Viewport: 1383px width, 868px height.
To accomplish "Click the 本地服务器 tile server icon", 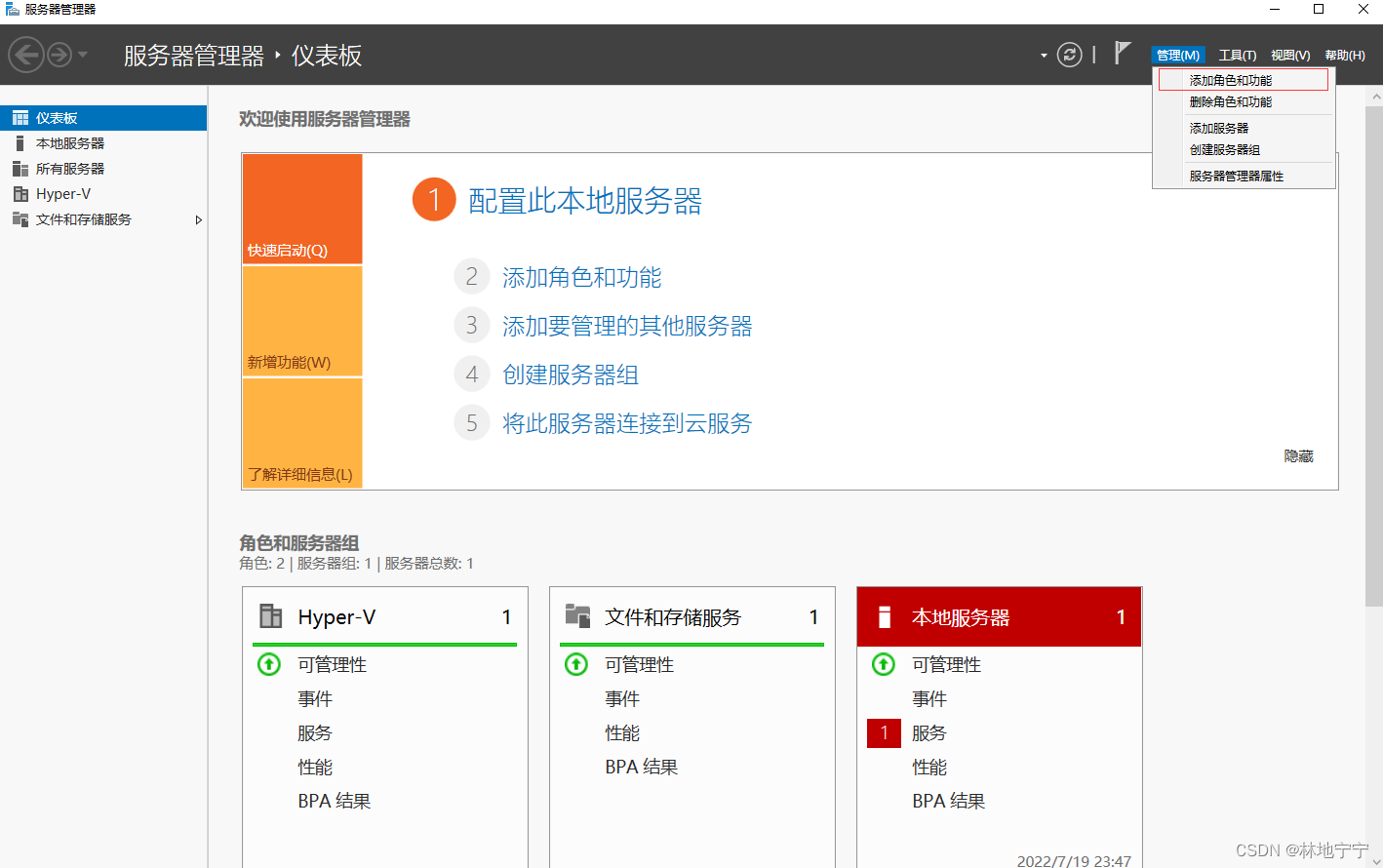I will [x=885, y=616].
